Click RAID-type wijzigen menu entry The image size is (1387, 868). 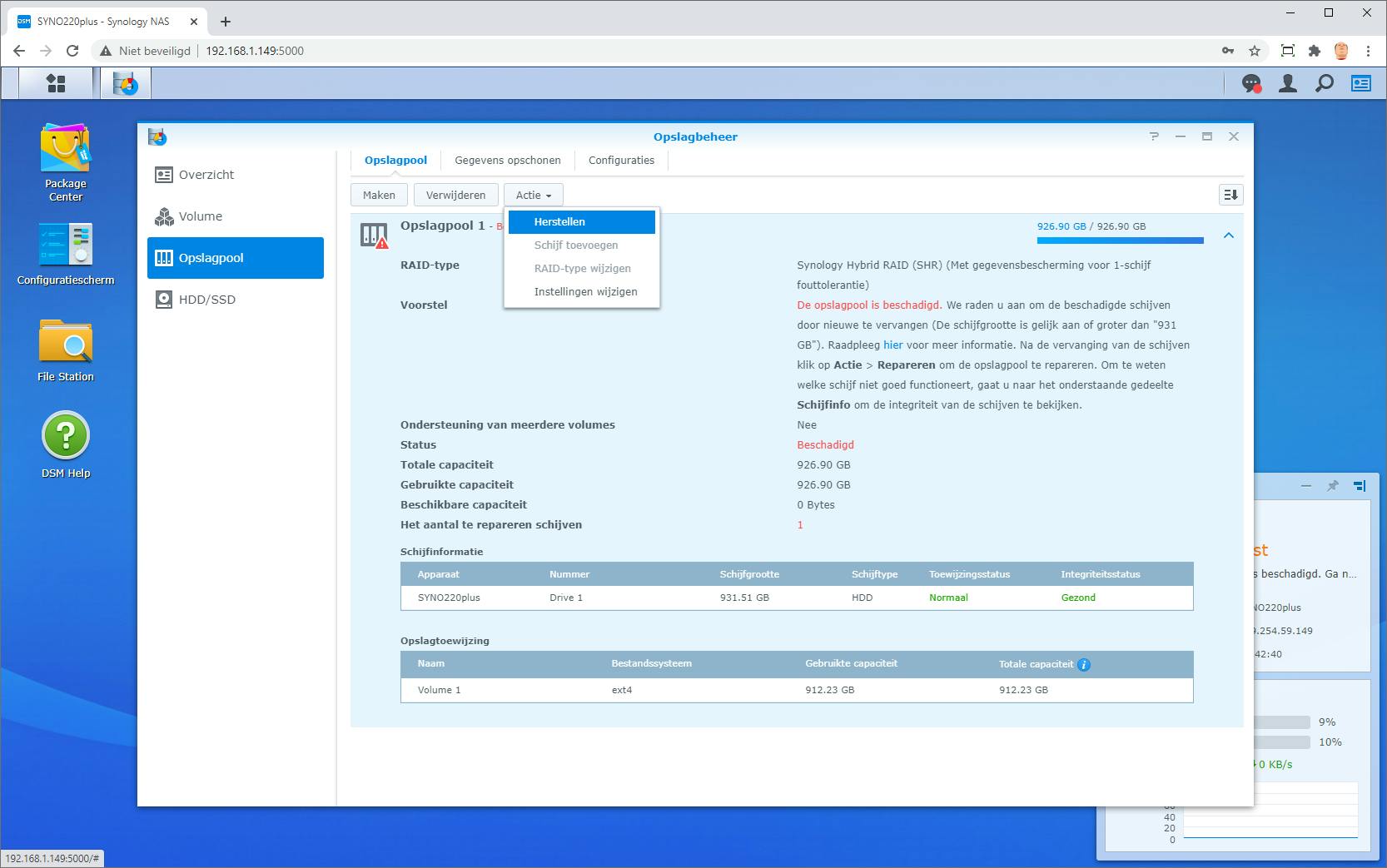pos(582,269)
